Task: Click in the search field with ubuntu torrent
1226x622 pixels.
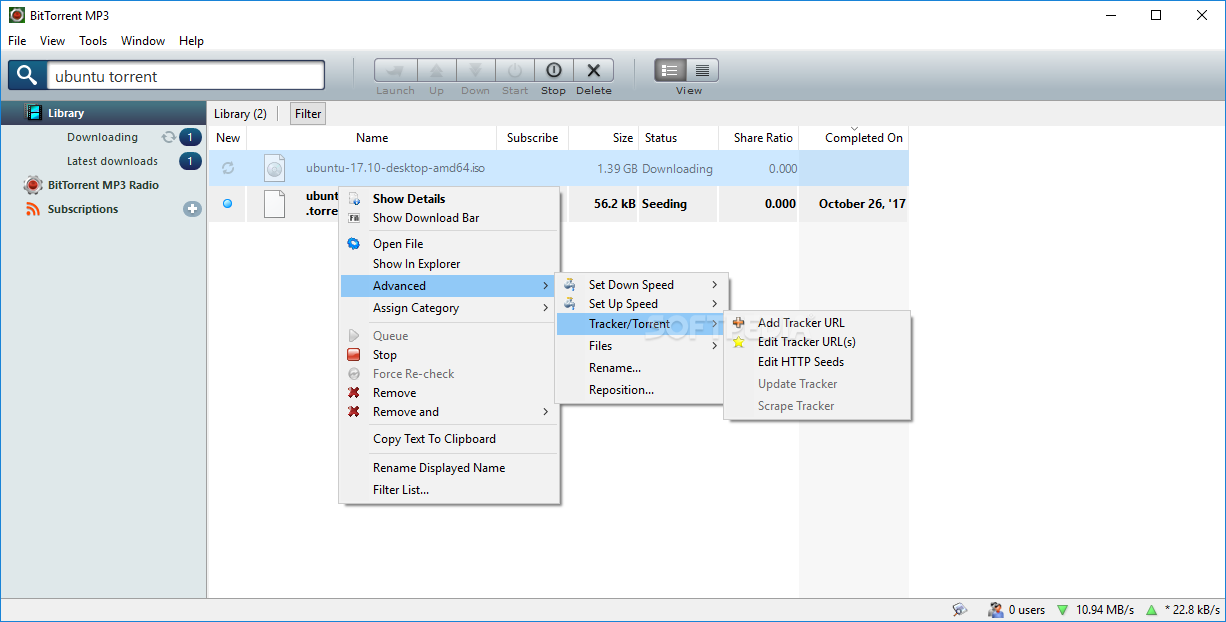Action: click(186, 76)
